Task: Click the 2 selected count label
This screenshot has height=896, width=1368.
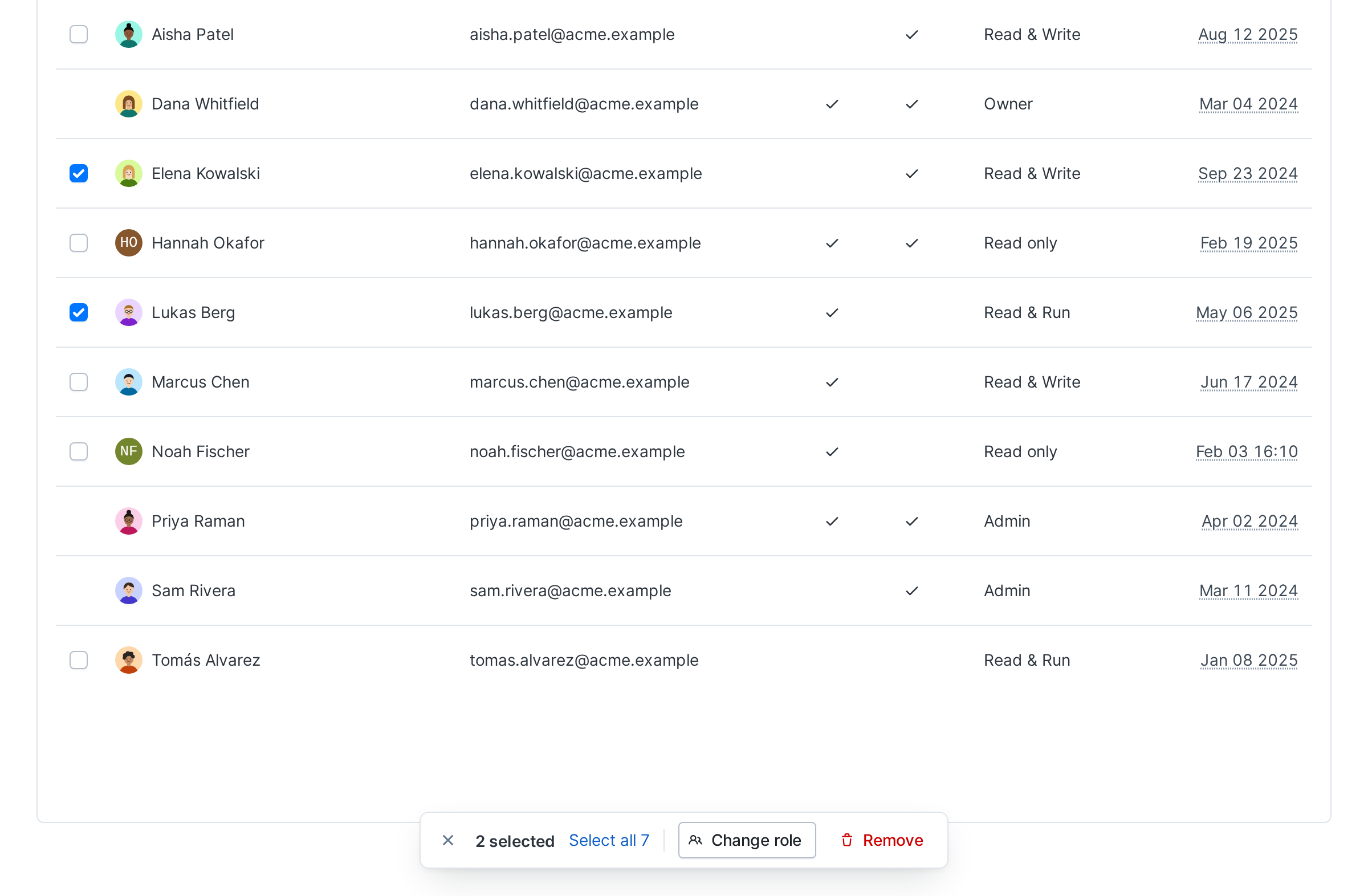Action: coord(515,841)
